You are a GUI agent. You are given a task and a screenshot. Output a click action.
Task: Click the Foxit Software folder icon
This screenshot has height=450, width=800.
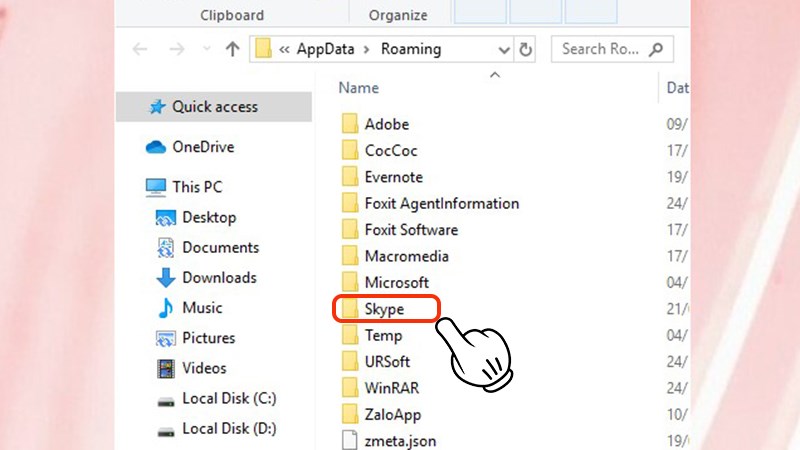(x=350, y=229)
